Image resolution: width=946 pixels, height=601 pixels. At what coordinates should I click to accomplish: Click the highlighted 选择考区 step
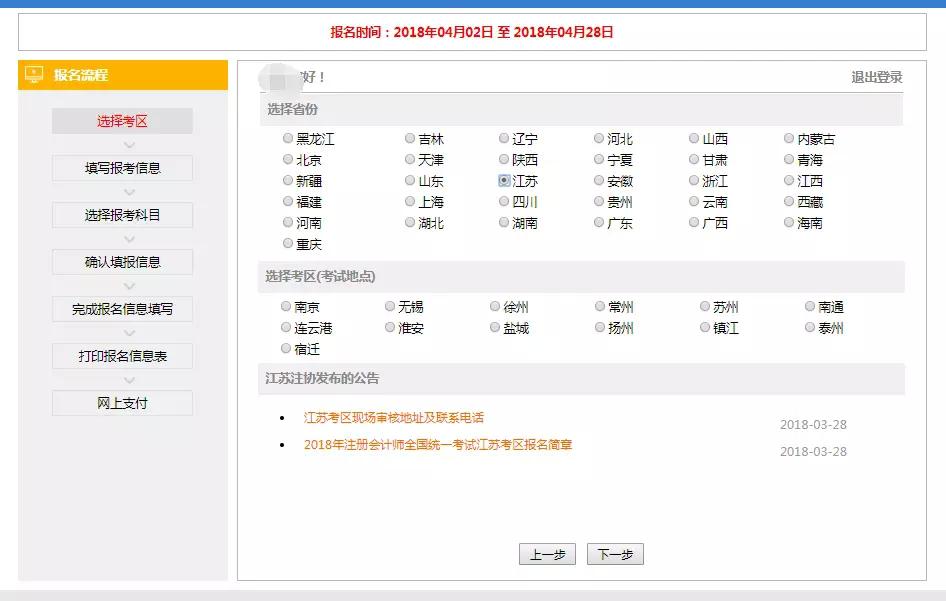coord(122,121)
